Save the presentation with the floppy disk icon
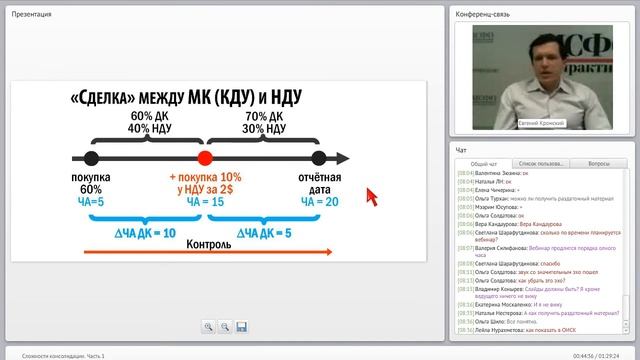Image resolution: width=640 pixels, height=360 pixels. coord(241,327)
